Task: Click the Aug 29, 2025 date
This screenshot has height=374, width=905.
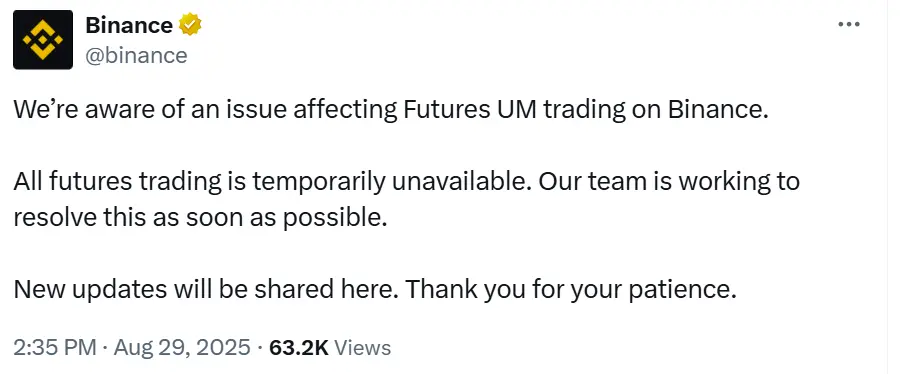Action: (182, 347)
